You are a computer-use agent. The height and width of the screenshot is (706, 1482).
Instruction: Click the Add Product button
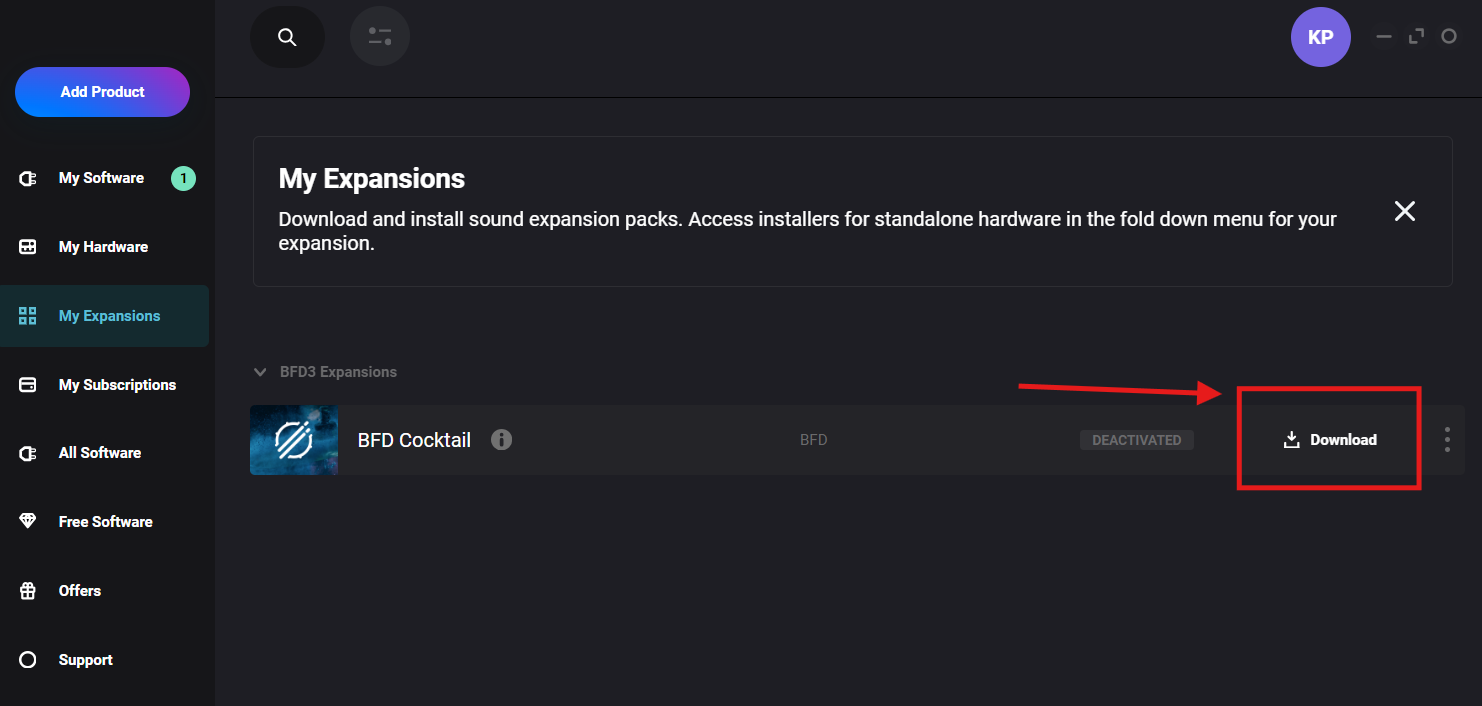coord(102,92)
